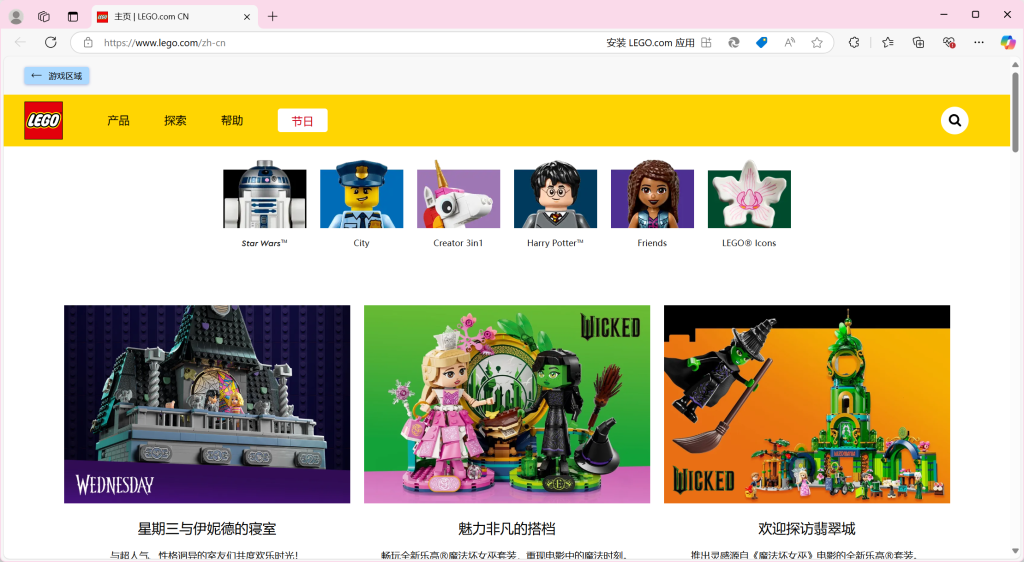Click the translate page icon in address bar

(x=733, y=42)
